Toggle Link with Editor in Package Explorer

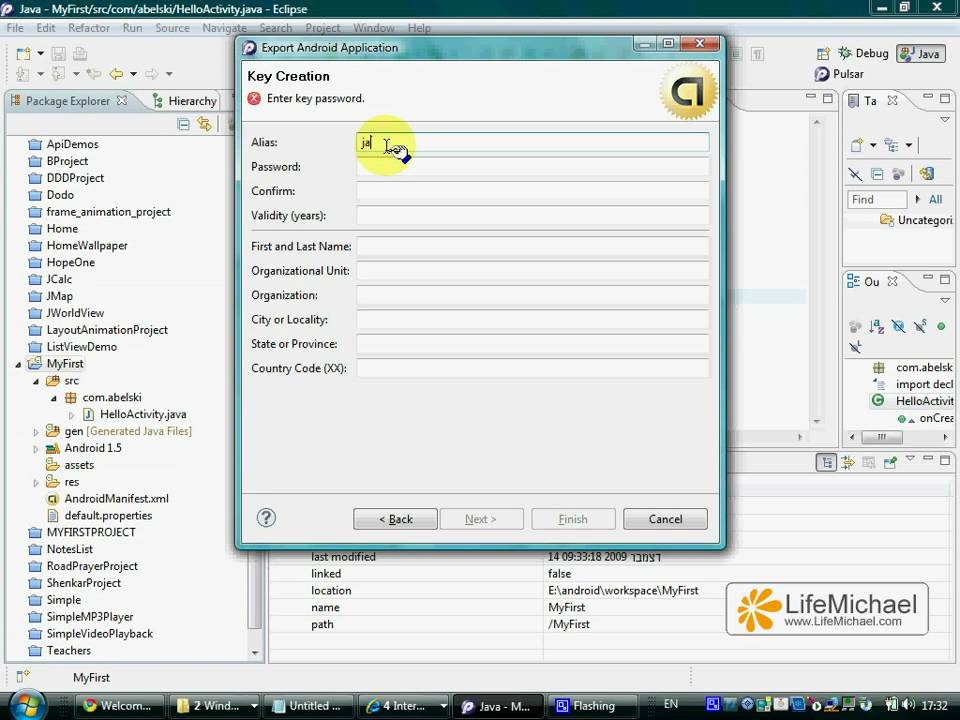204,124
